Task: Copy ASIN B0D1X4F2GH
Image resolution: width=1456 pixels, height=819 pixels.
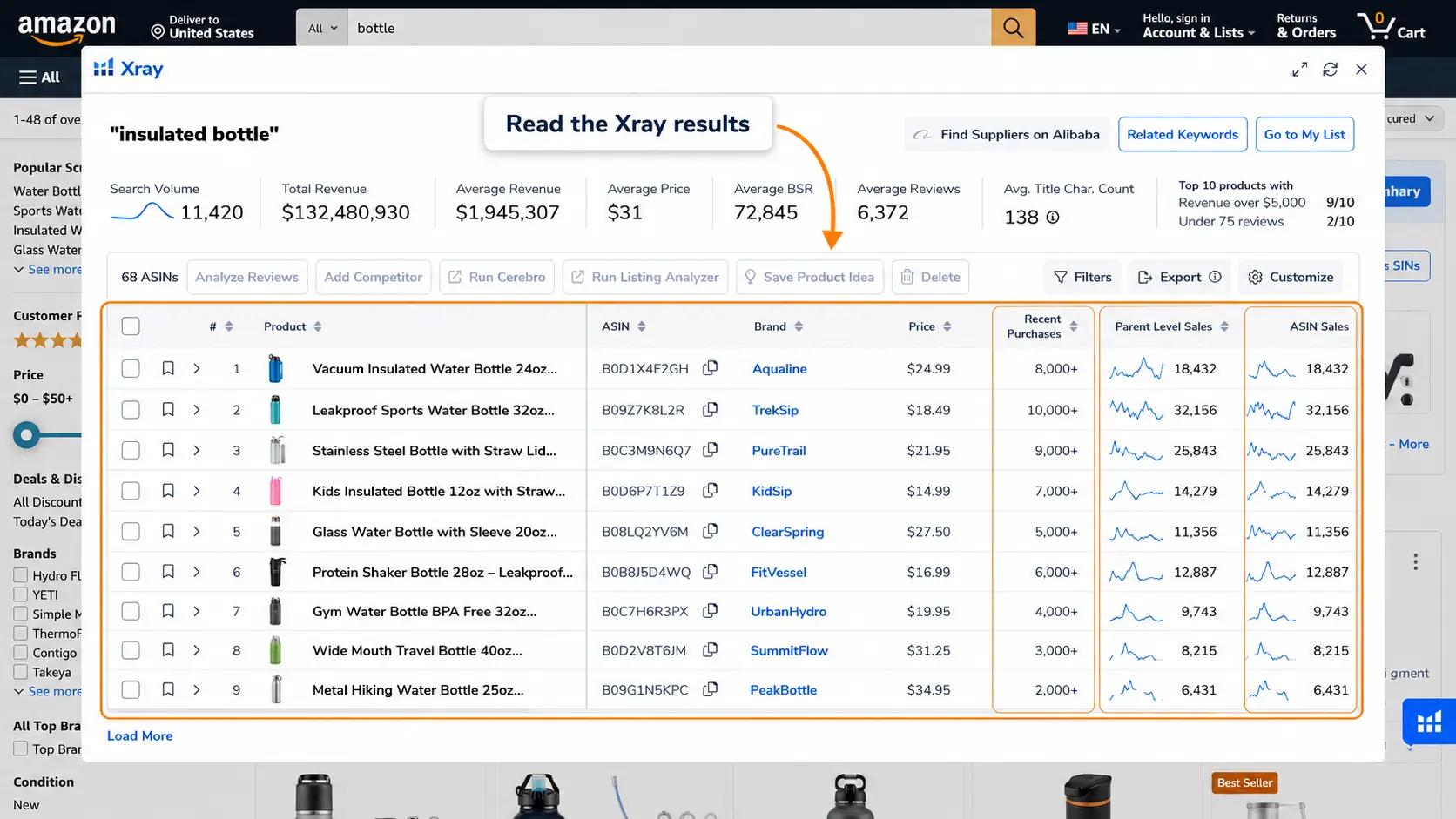Action: (x=711, y=368)
